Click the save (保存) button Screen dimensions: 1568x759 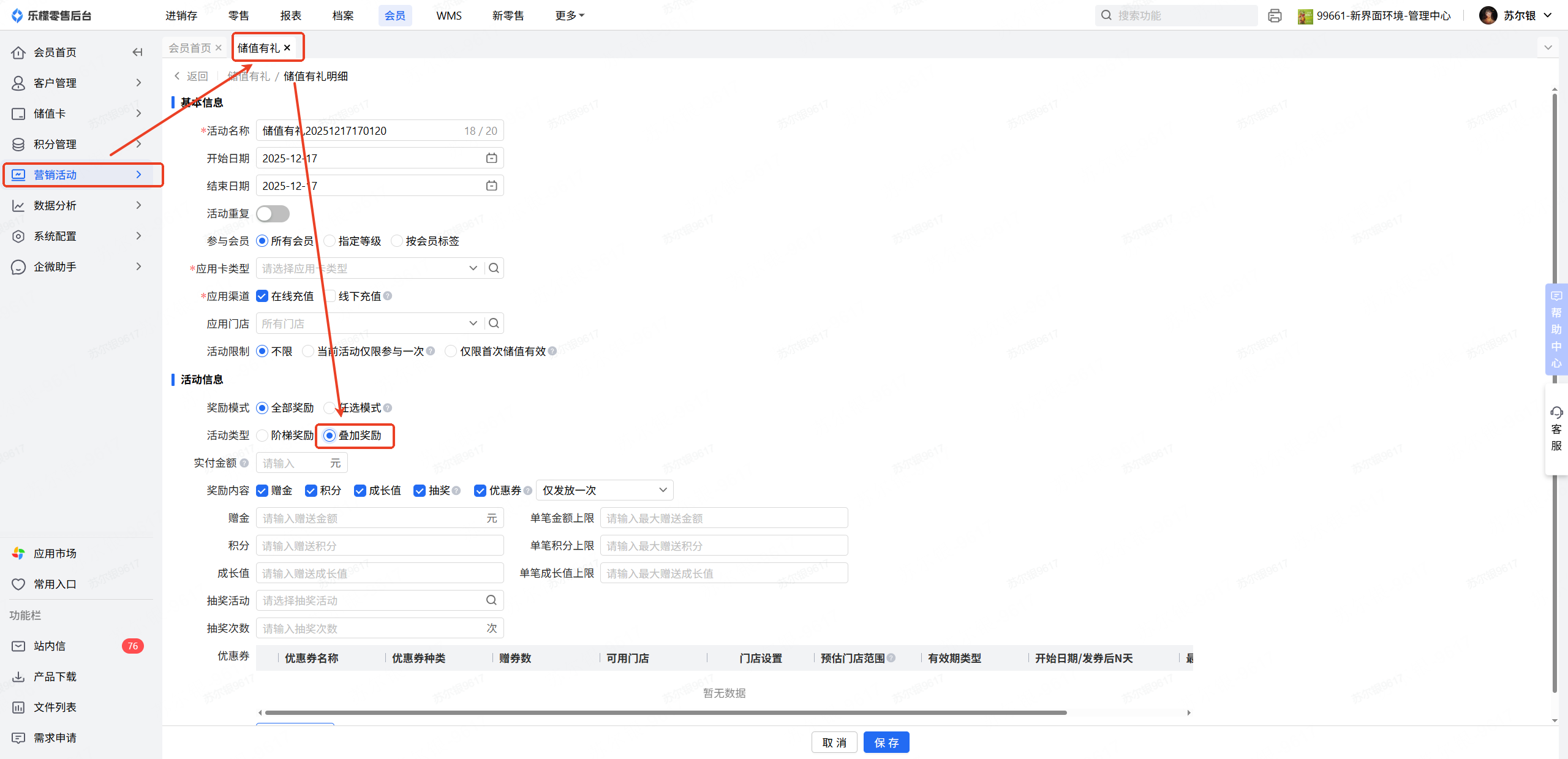click(x=886, y=742)
